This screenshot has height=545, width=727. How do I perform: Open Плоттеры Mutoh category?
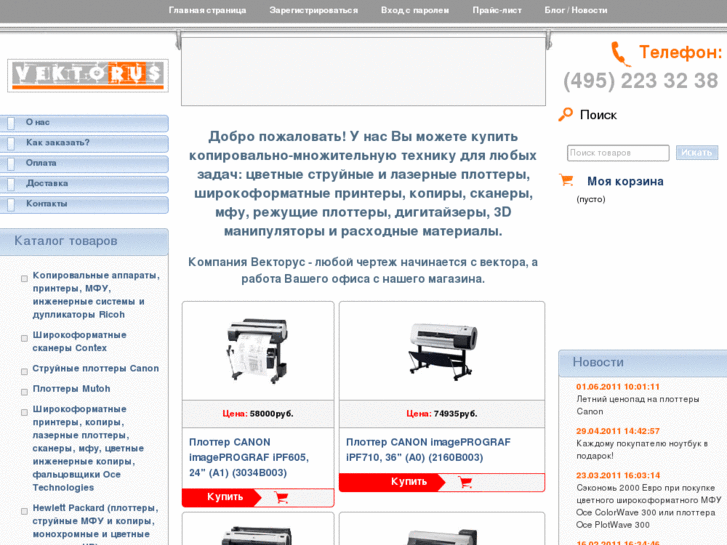click(71, 389)
